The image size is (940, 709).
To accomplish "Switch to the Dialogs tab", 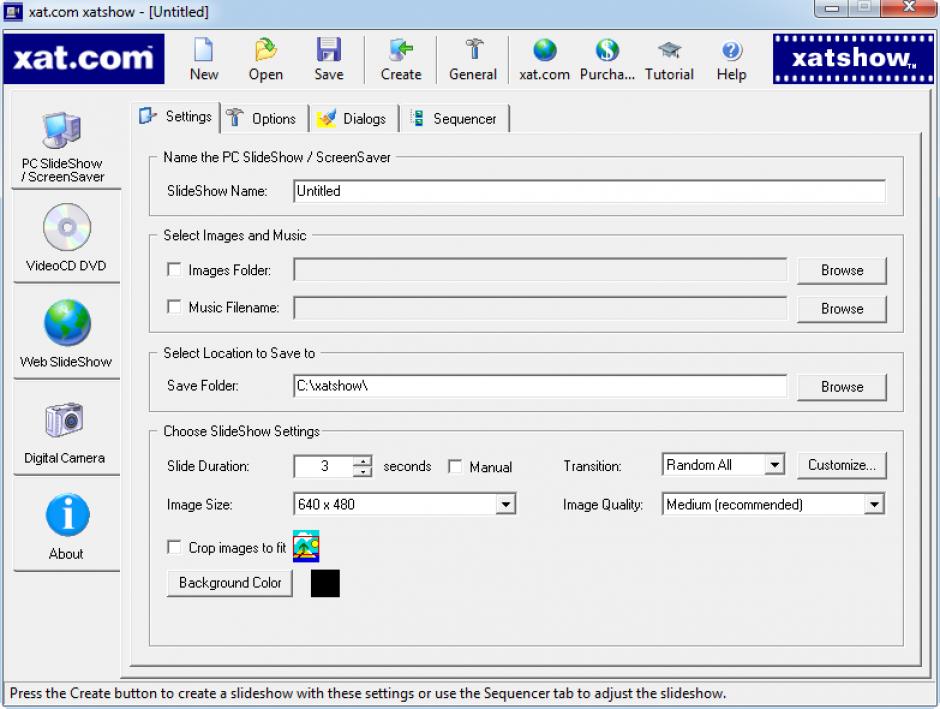I will pos(354,118).
